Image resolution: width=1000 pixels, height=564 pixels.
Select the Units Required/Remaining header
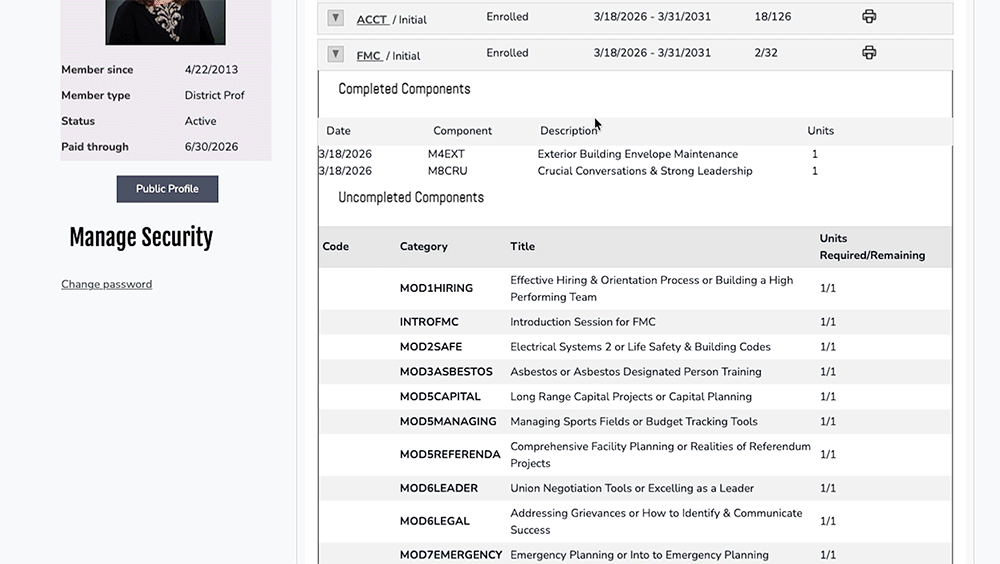pos(872,247)
